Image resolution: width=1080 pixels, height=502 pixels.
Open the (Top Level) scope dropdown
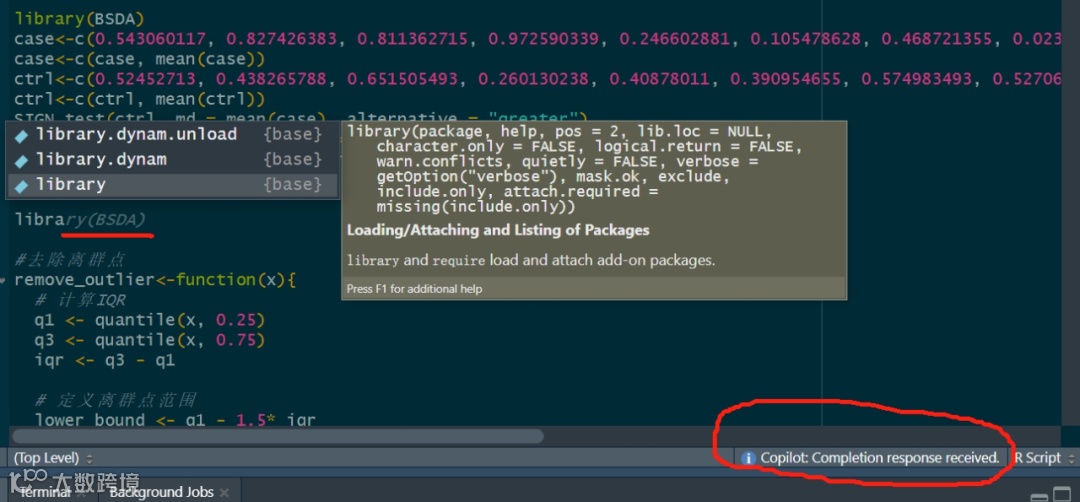point(52,458)
